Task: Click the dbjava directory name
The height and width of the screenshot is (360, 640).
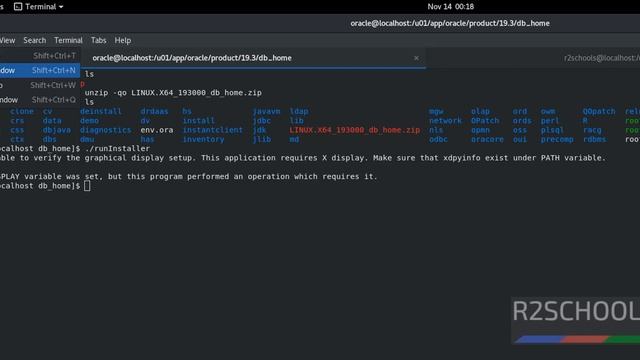Action: [56, 130]
